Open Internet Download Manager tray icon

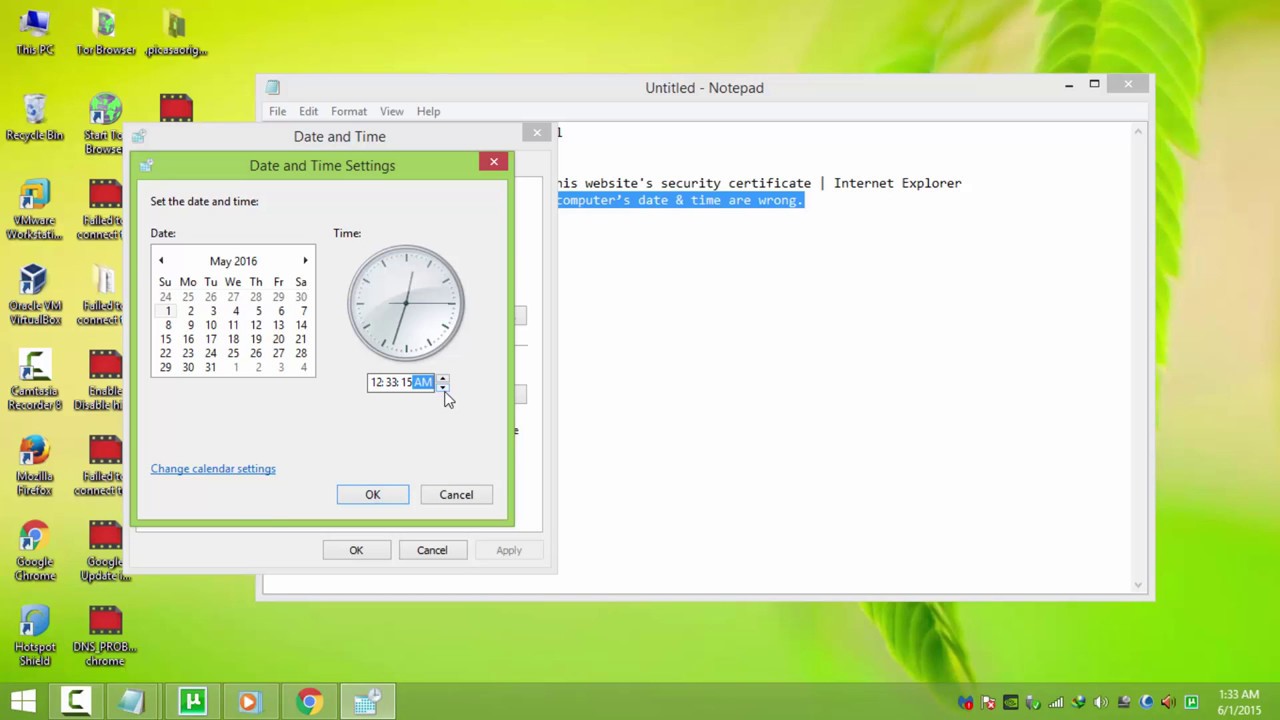tap(1078, 702)
